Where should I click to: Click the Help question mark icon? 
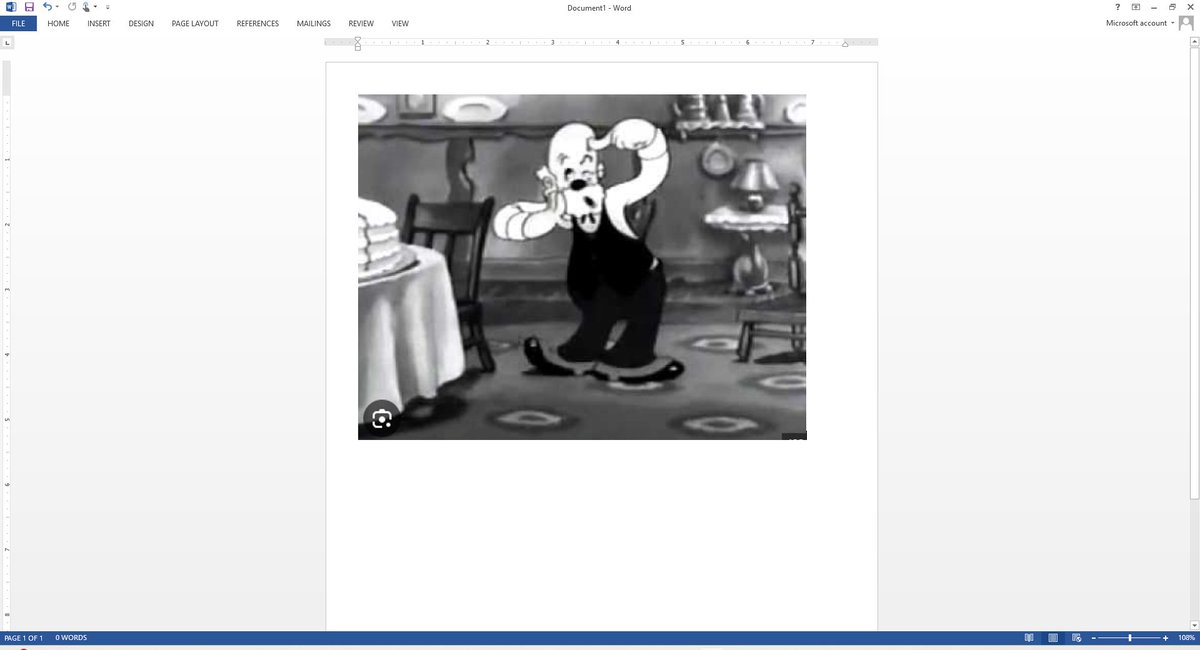point(1117,7)
